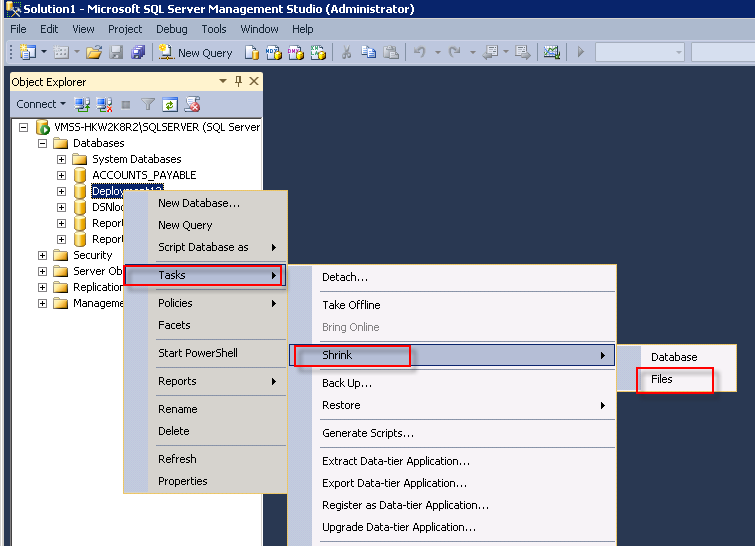Open the Window menu

click(260, 29)
